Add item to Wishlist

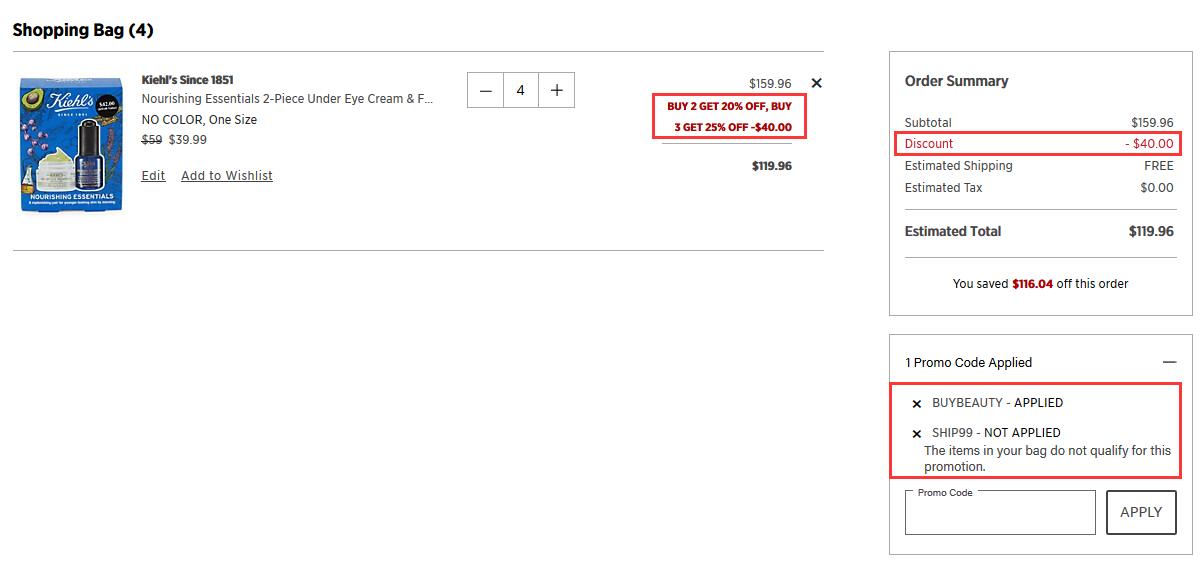click(x=227, y=176)
